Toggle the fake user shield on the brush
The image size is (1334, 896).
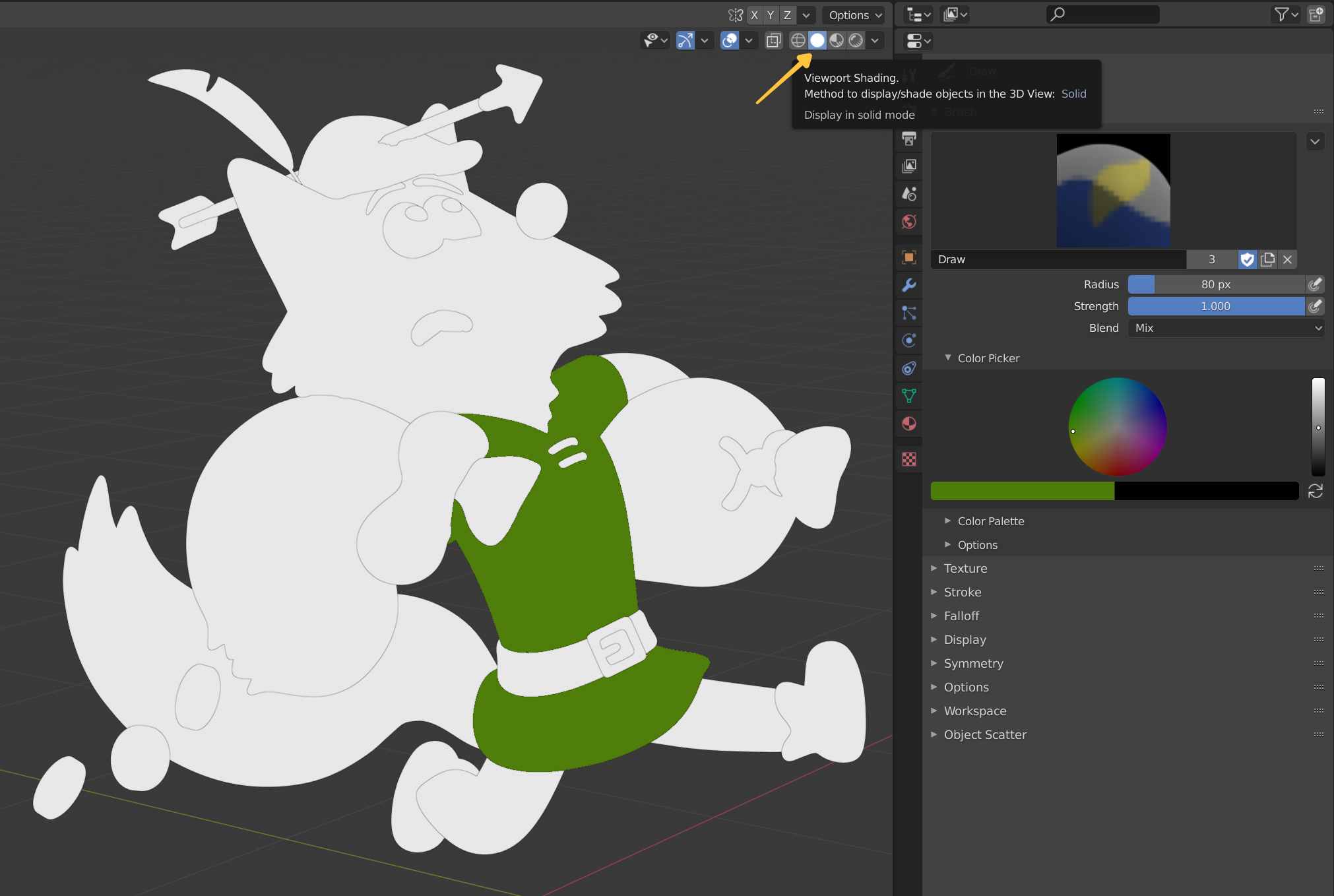(1247, 259)
